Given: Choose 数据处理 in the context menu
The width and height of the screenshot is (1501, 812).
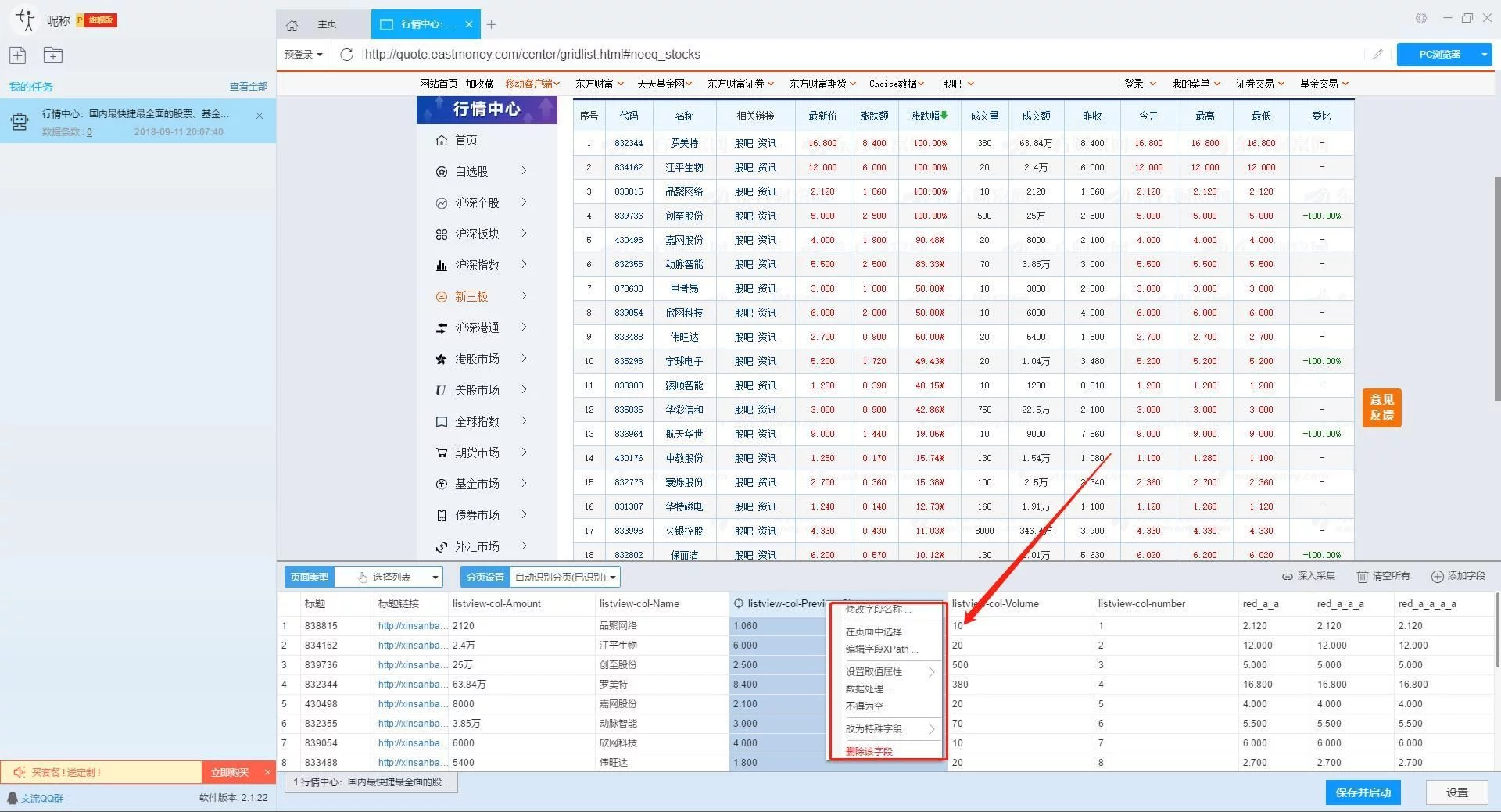Looking at the screenshot, I should click(x=869, y=689).
